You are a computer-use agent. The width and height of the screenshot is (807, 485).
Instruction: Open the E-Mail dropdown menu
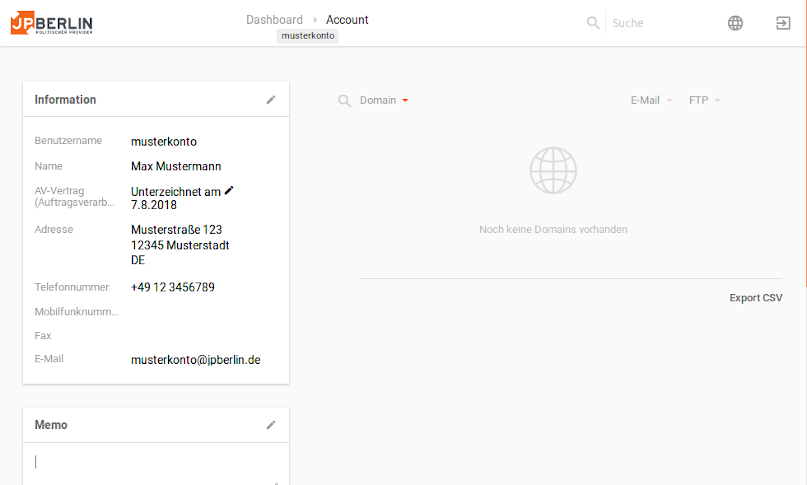[651, 101]
